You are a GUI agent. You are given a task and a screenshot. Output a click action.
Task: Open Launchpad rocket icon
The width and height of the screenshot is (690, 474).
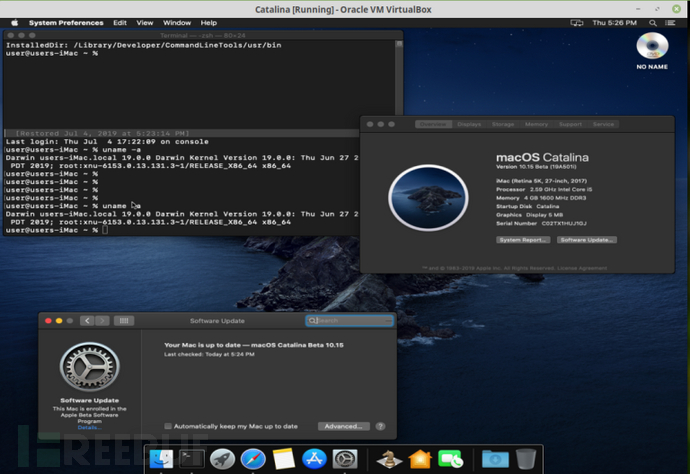222,459
